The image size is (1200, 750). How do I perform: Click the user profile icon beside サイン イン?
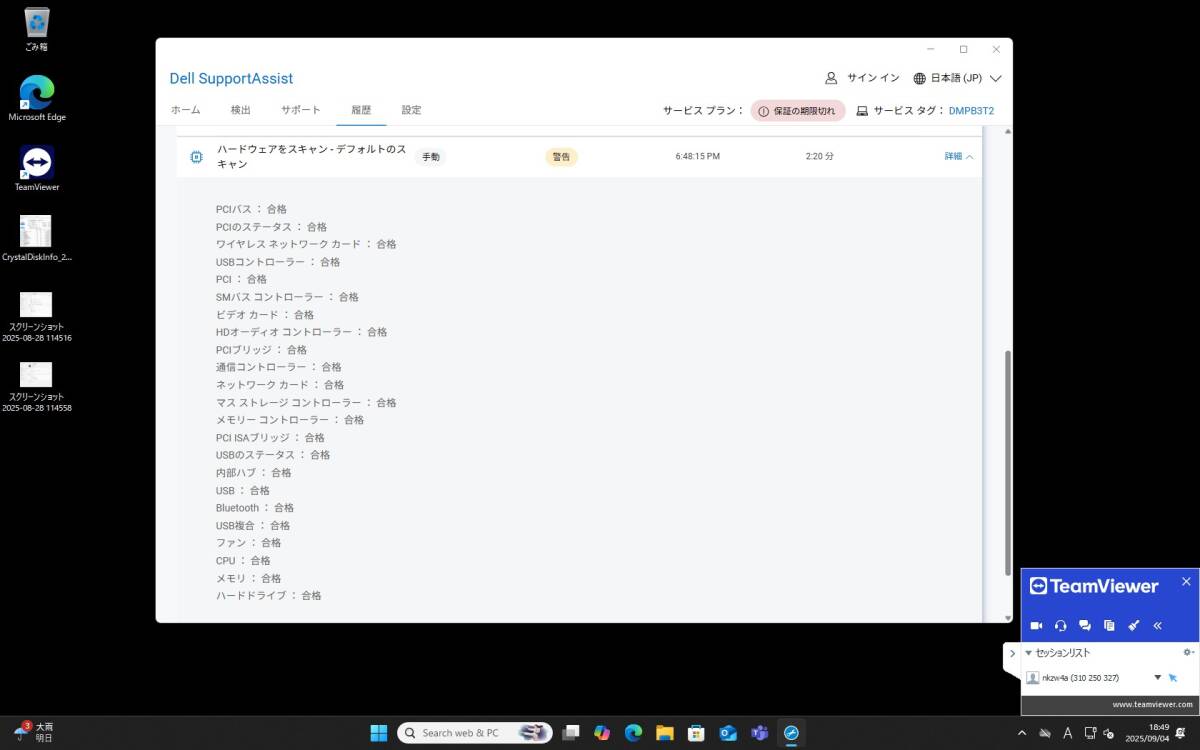point(831,78)
